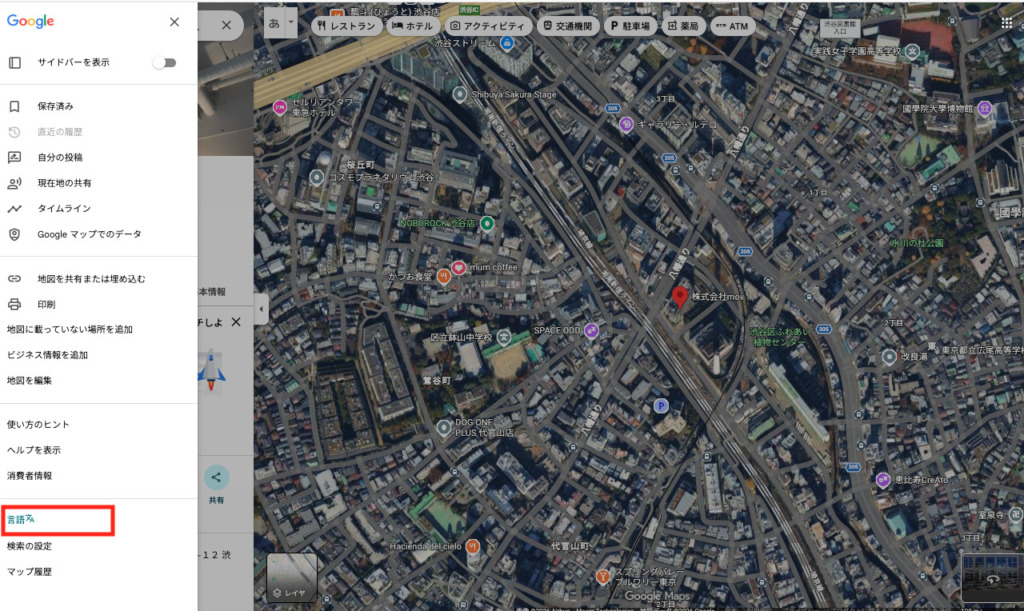Select 言語 language option
Viewport: 1024px width, 611px height.
click(x=22, y=519)
